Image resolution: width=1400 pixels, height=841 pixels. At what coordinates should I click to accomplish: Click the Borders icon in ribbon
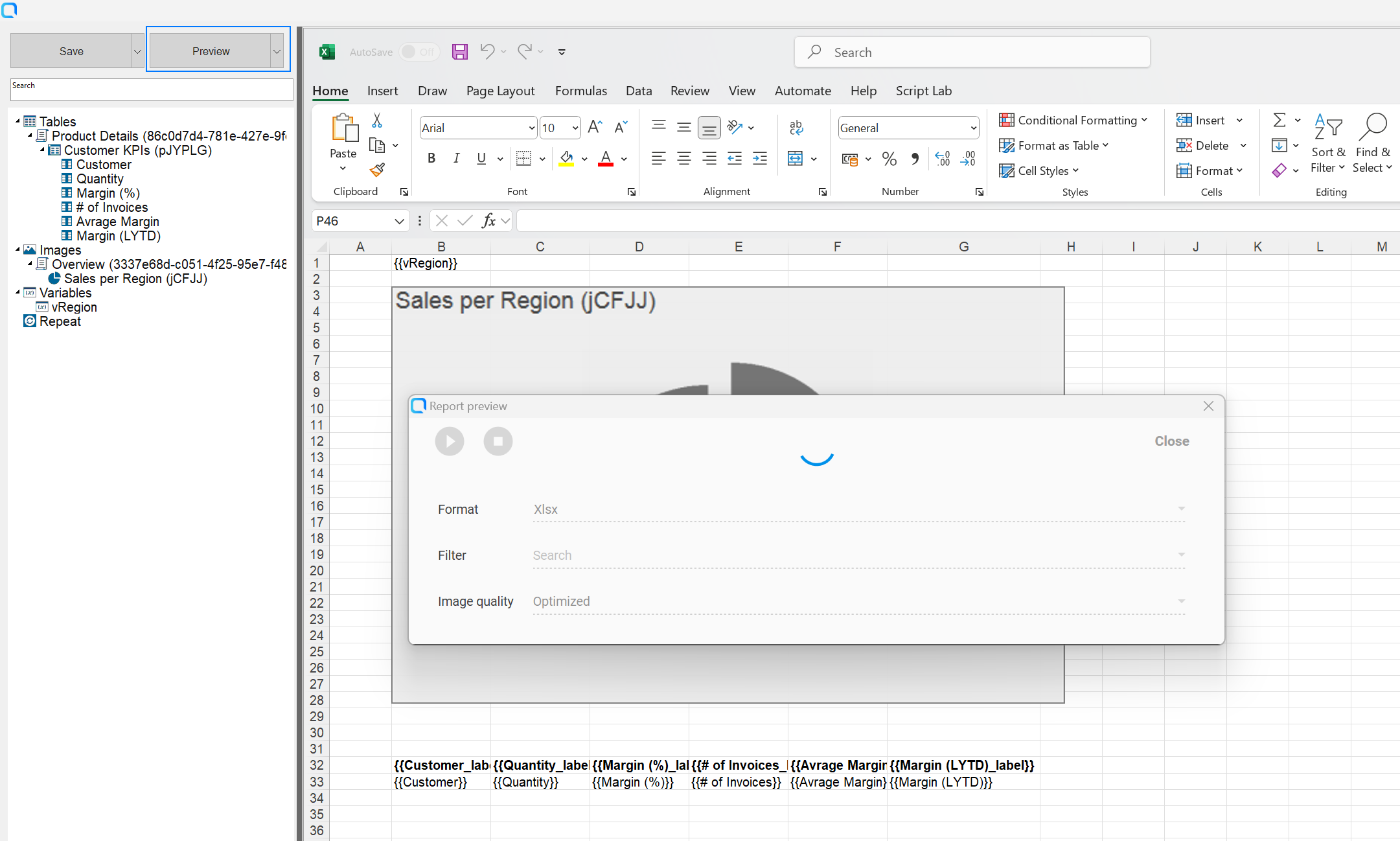click(x=524, y=158)
